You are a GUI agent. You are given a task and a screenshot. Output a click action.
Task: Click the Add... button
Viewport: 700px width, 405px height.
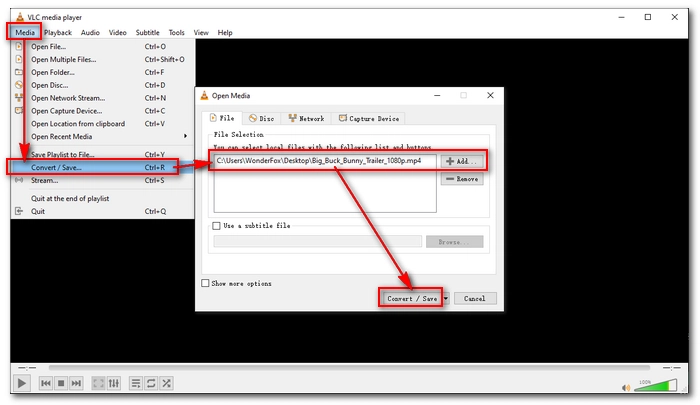(x=462, y=161)
